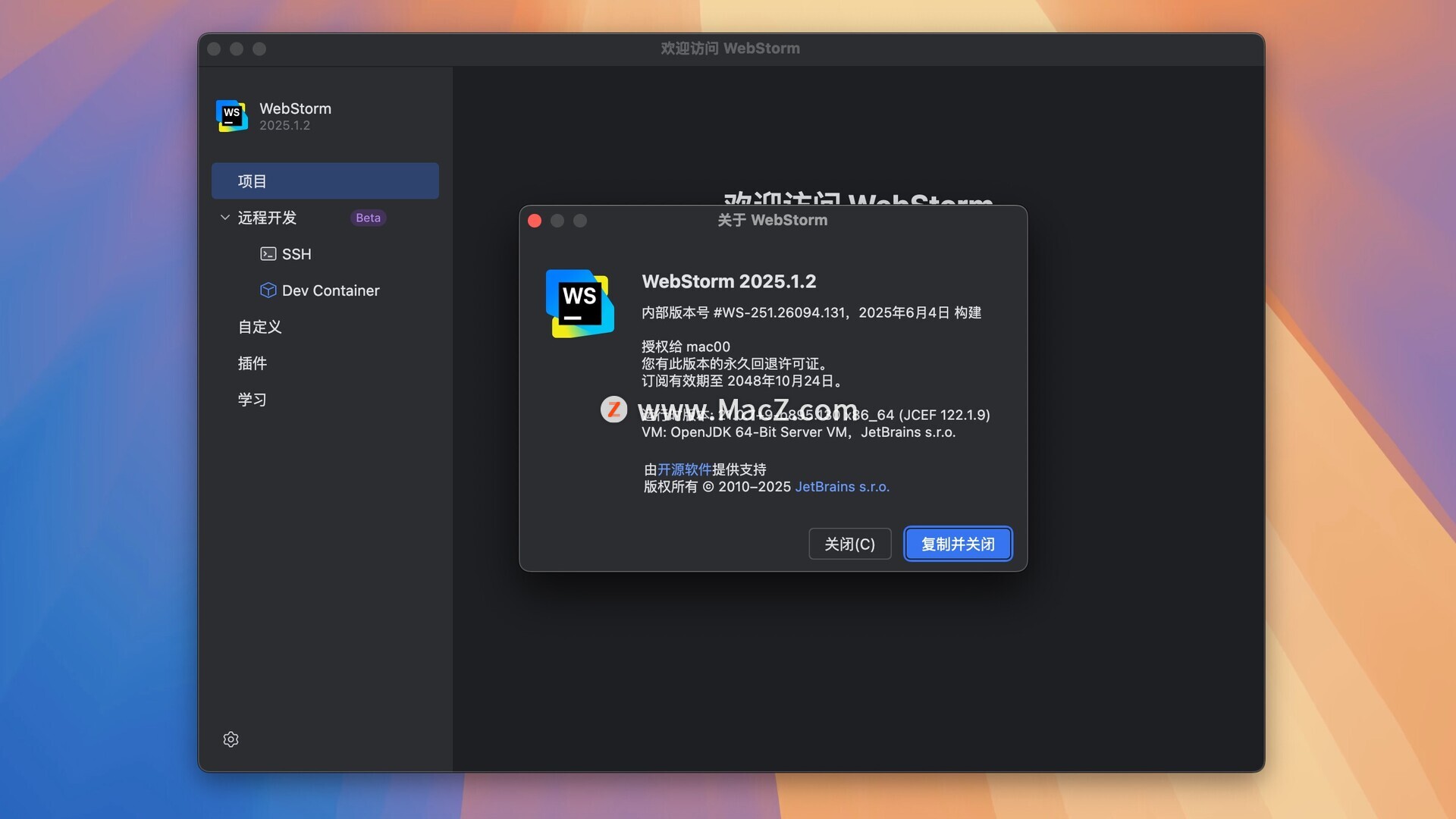This screenshot has height=819, width=1456.
Task: Click the WebStorm 2025.1.2 heading in the dialog
Action: pyautogui.click(x=729, y=281)
